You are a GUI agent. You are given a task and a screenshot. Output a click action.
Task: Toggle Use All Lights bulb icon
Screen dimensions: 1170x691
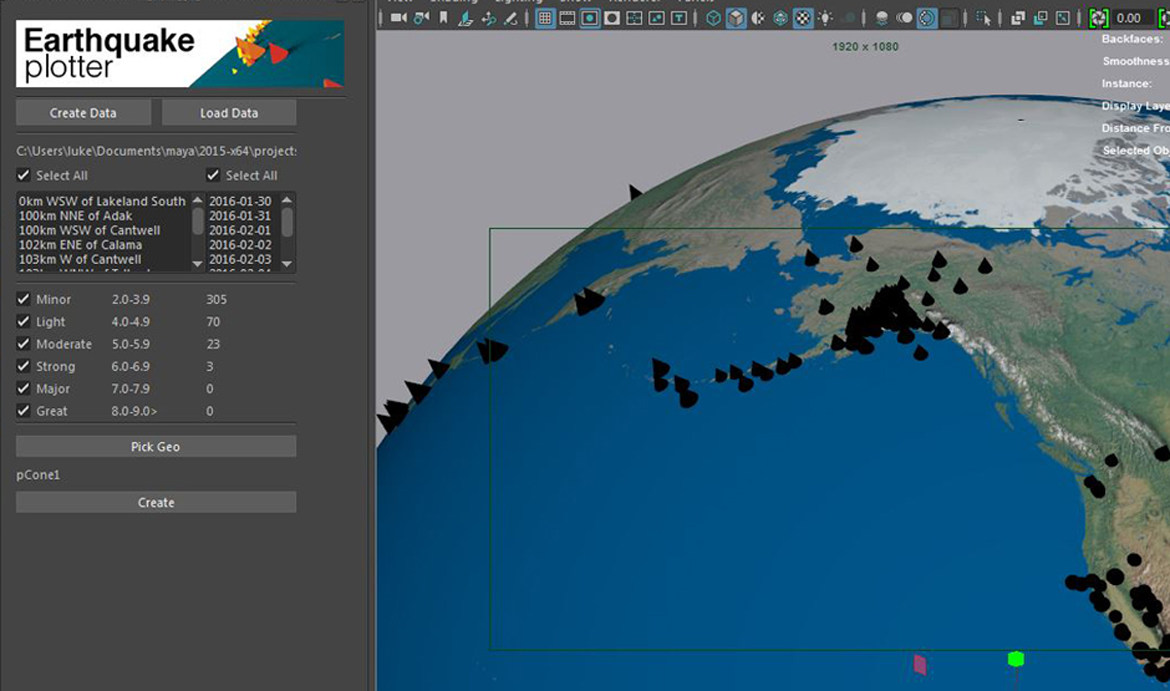tap(825, 18)
